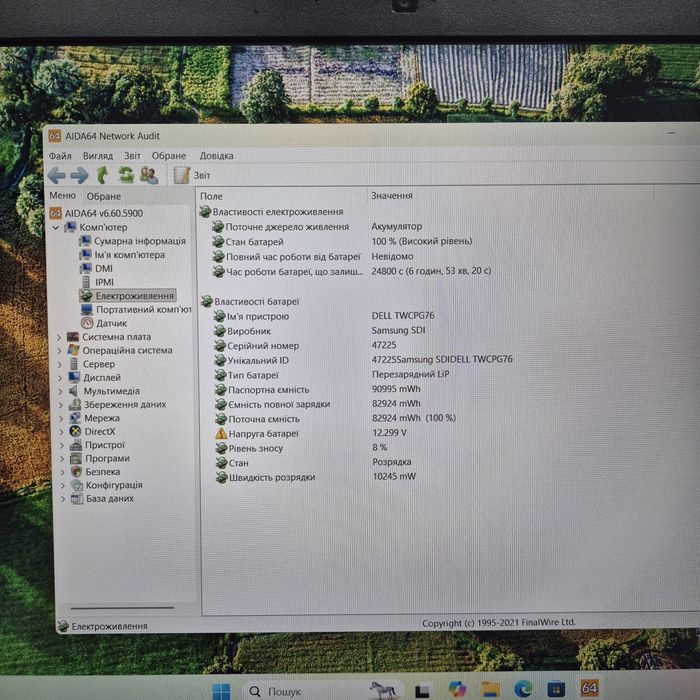Expand the Дисплей tree node
700x700 pixels.
point(60,378)
